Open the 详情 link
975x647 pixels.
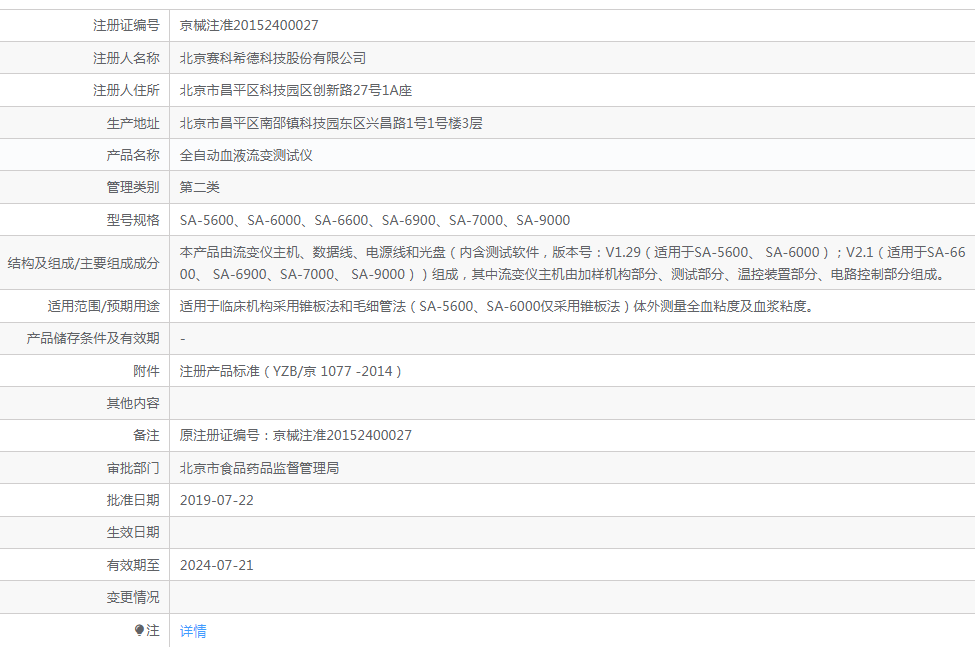coord(193,631)
